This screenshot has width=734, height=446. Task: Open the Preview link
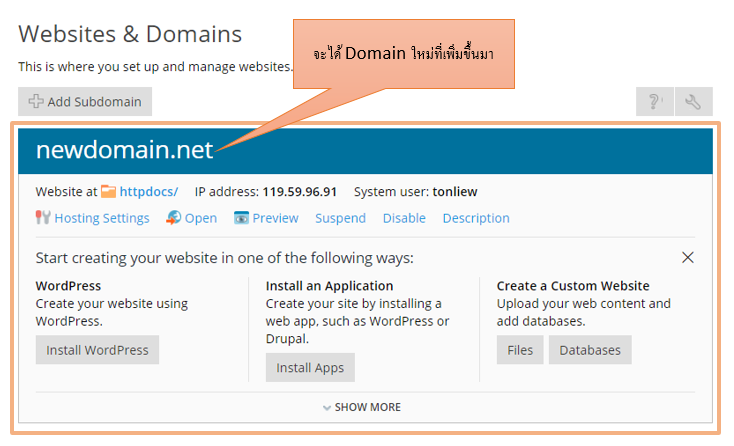click(275, 218)
